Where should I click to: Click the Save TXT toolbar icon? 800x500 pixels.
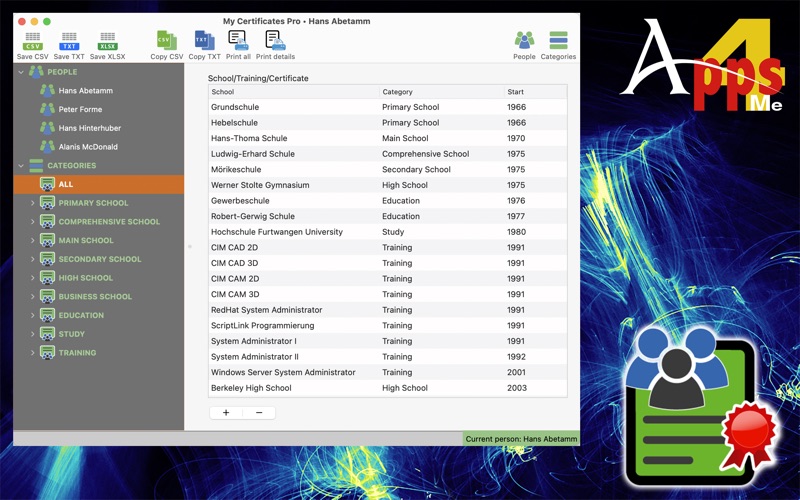click(x=69, y=41)
